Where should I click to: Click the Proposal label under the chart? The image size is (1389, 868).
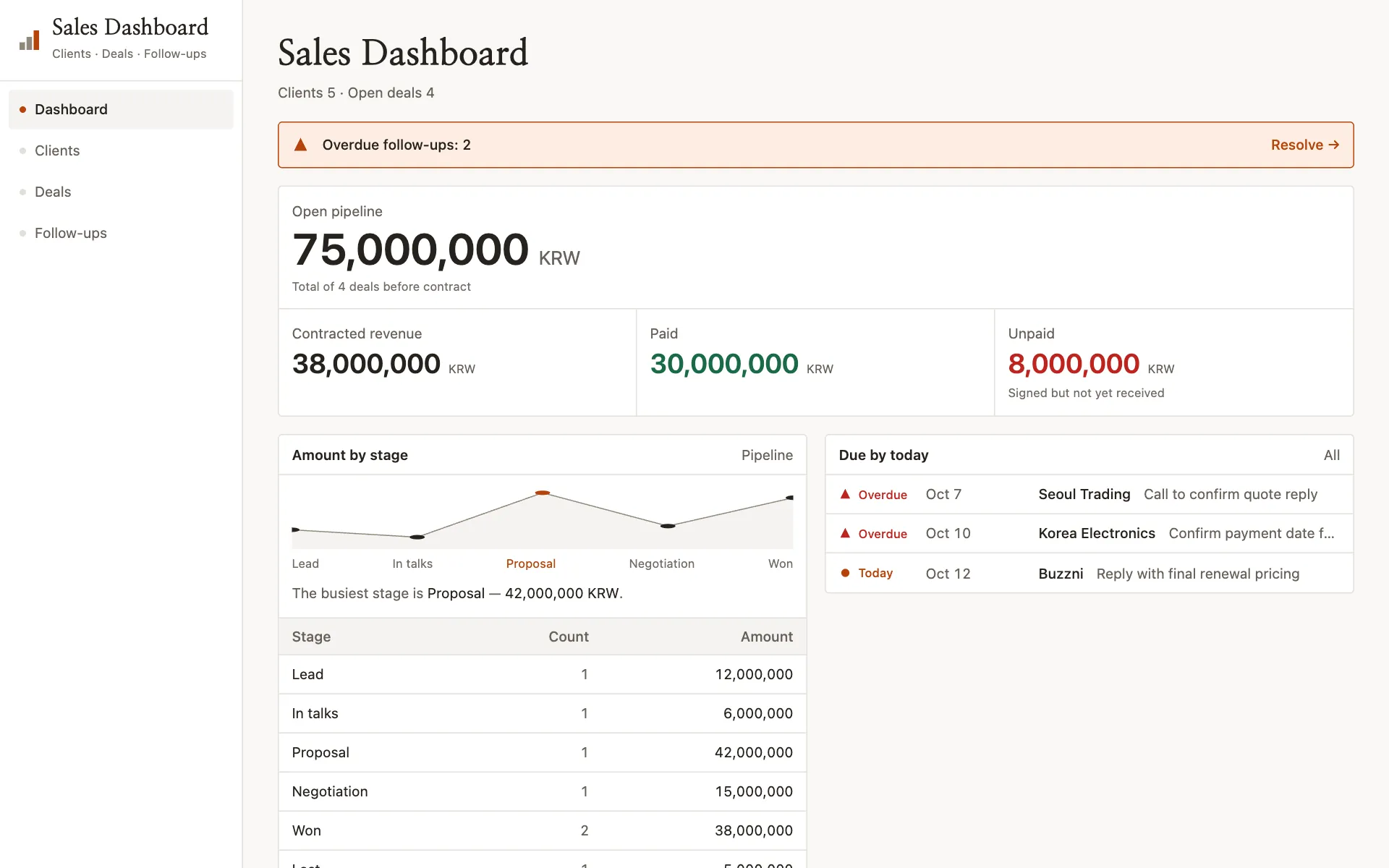[531, 563]
